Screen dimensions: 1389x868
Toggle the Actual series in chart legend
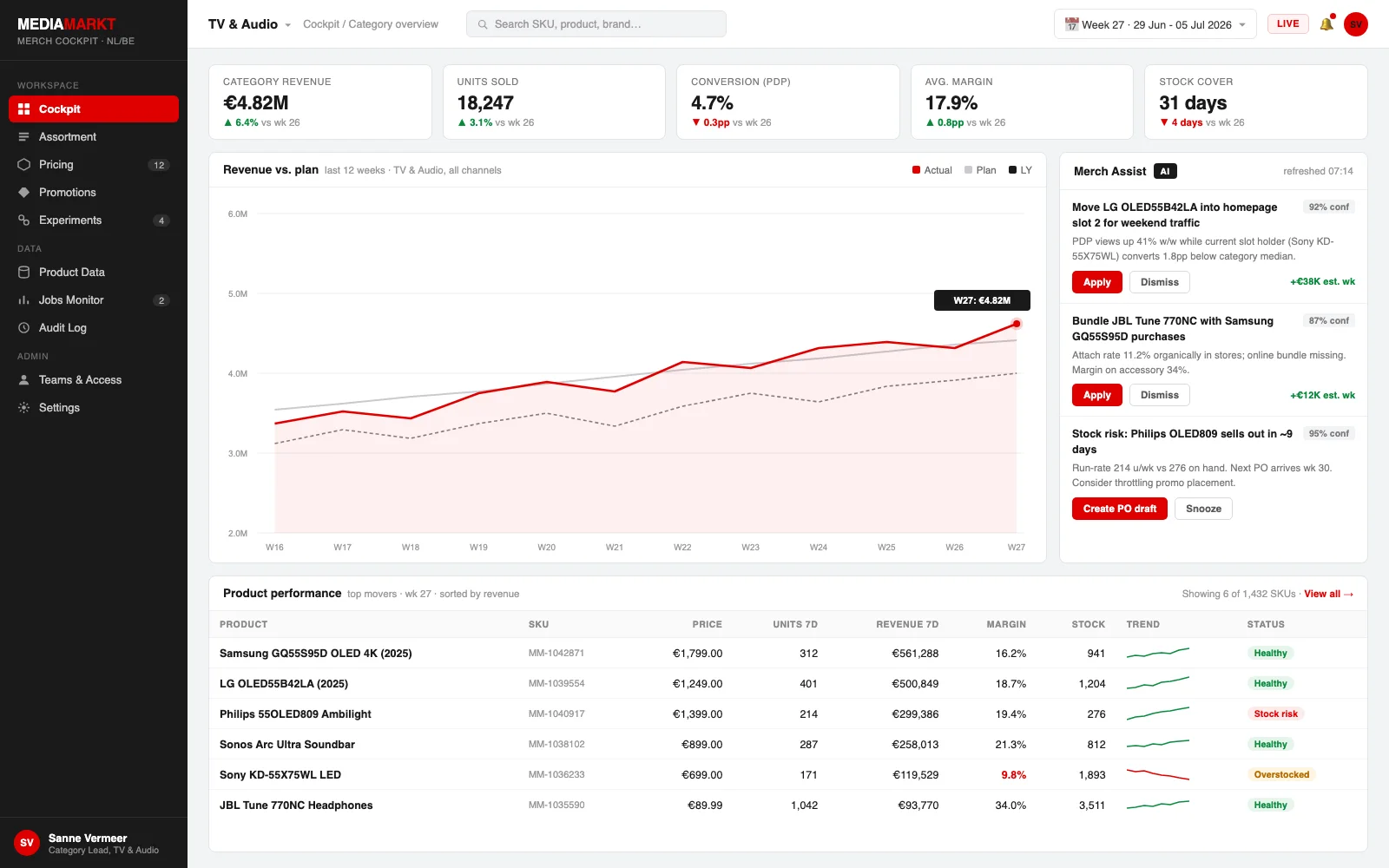[x=931, y=170]
